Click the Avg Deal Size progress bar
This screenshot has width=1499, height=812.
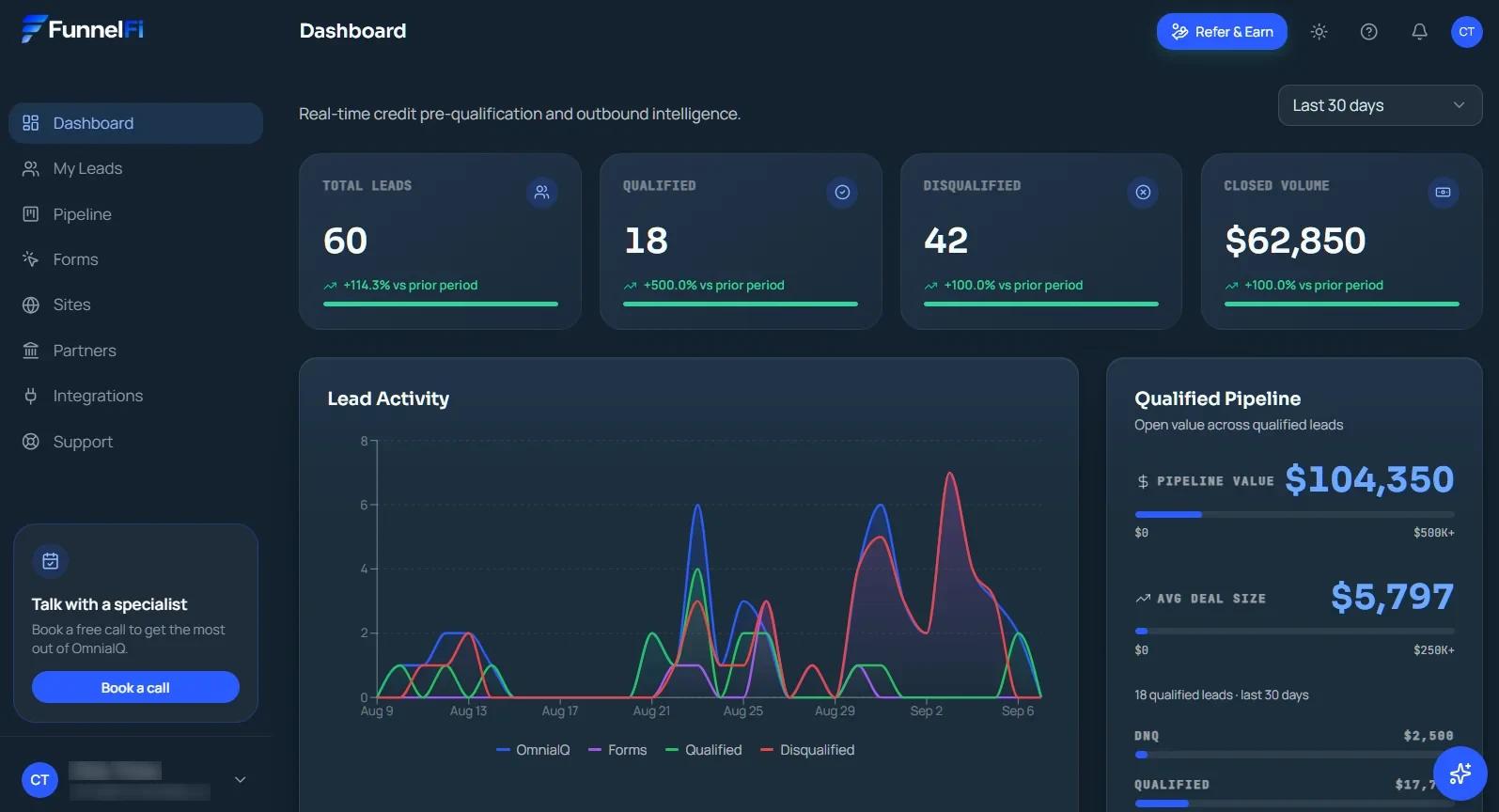(x=1294, y=632)
